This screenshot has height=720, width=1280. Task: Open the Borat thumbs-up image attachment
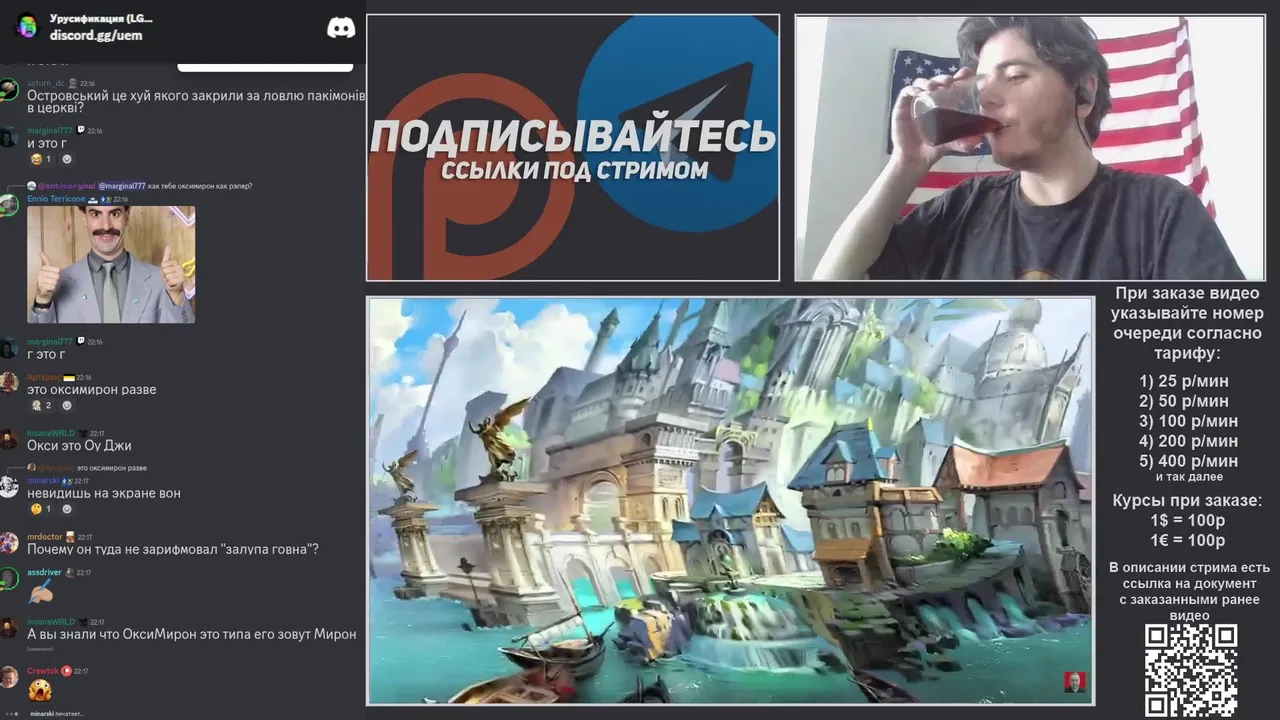111,265
